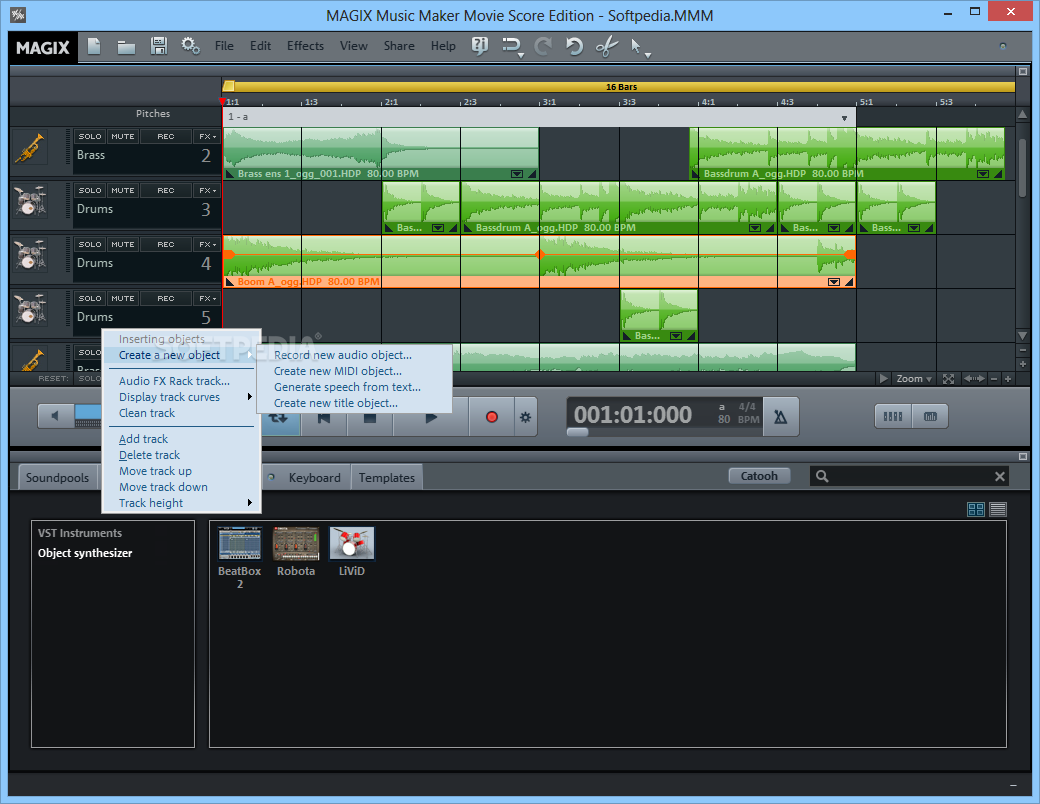Image resolution: width=1040 pixels, height=804 pixels.
Task: Open program settings gear icon
Action: (x=190, y=46)
